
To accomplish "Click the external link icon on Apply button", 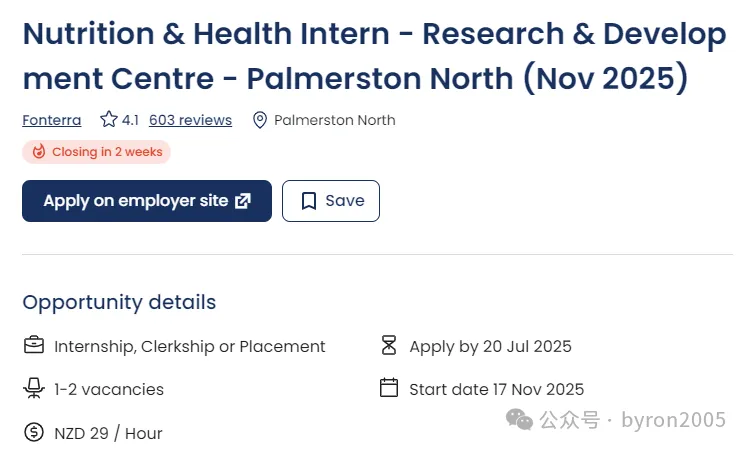I will pyautogui.click(x=242, y=201).
